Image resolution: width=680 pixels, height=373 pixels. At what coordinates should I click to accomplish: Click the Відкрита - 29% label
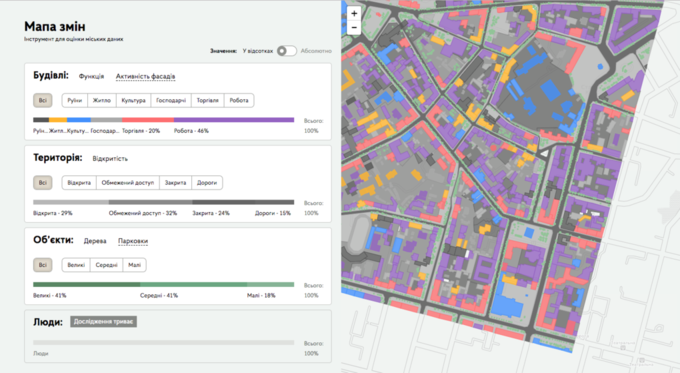tap(53, 213)
